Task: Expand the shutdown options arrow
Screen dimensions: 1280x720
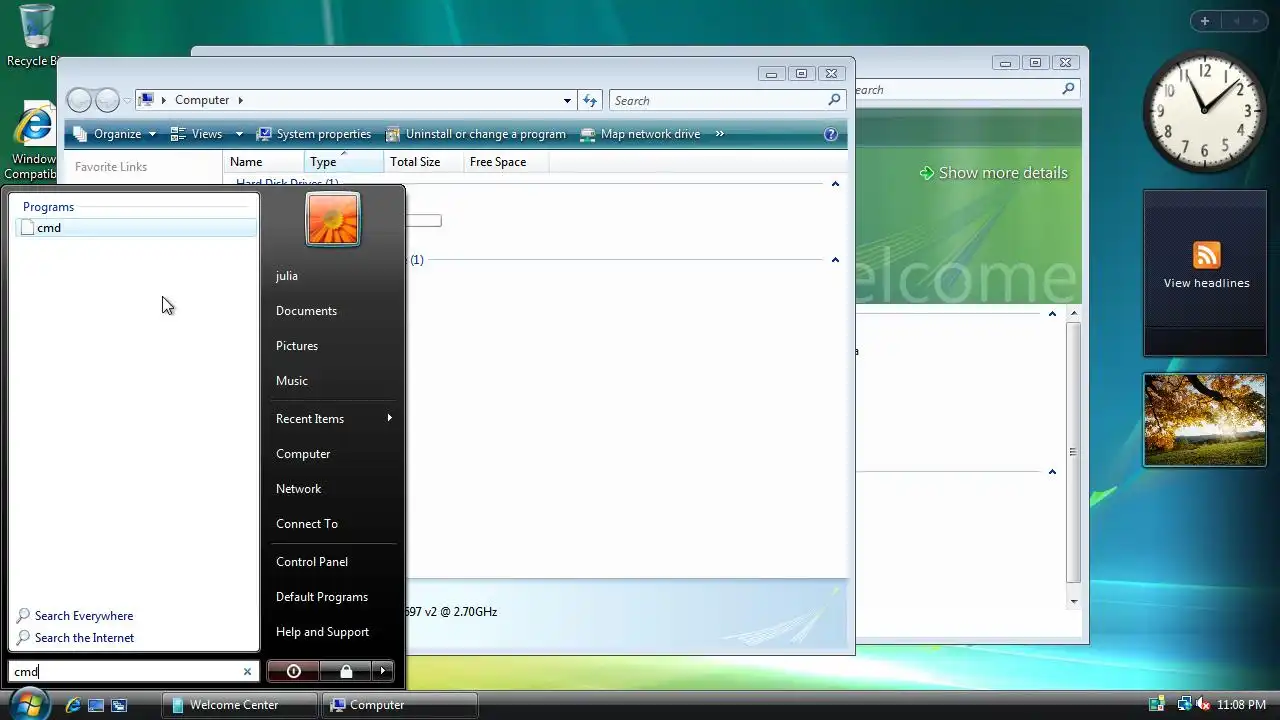Action: point(383,671)
